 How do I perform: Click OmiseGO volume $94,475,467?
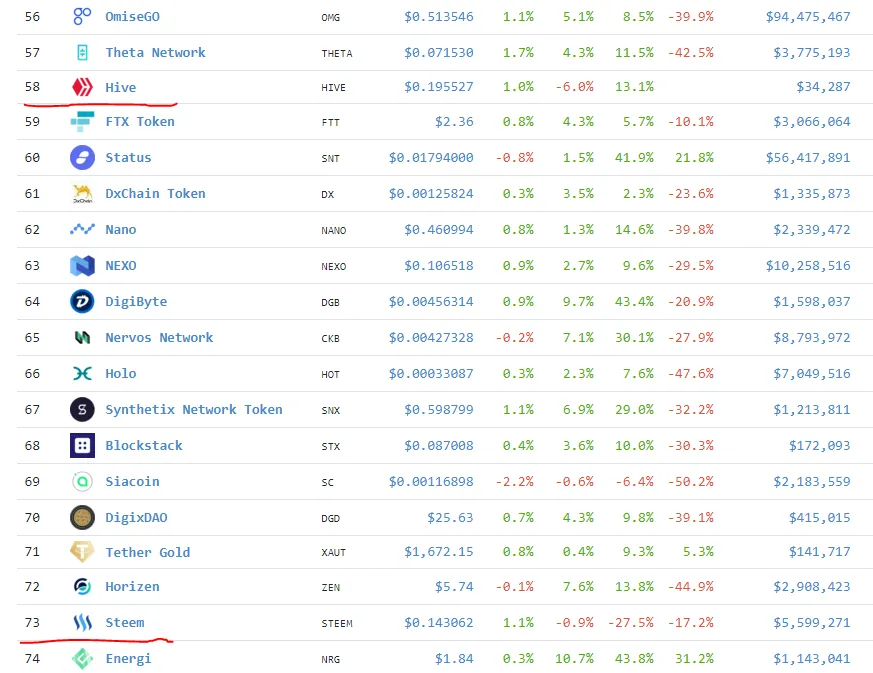(x=808, y=17)
